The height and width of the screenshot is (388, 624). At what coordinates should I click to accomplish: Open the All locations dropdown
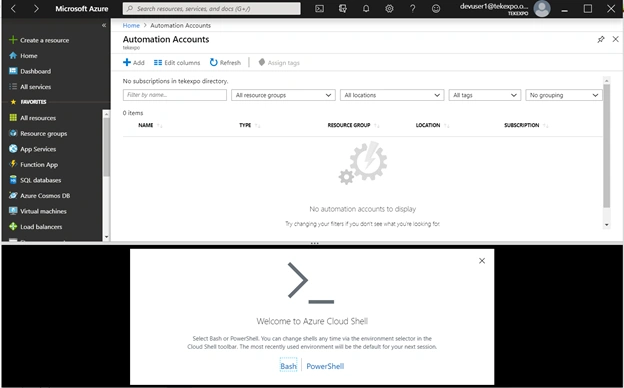coord(392,95)
